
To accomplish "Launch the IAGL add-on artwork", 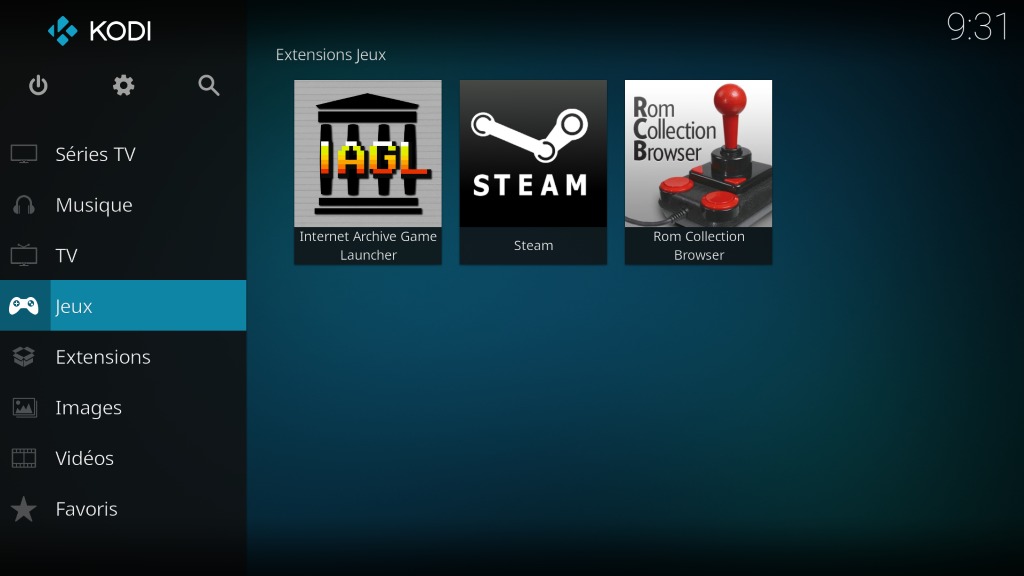I will [368, 153].
